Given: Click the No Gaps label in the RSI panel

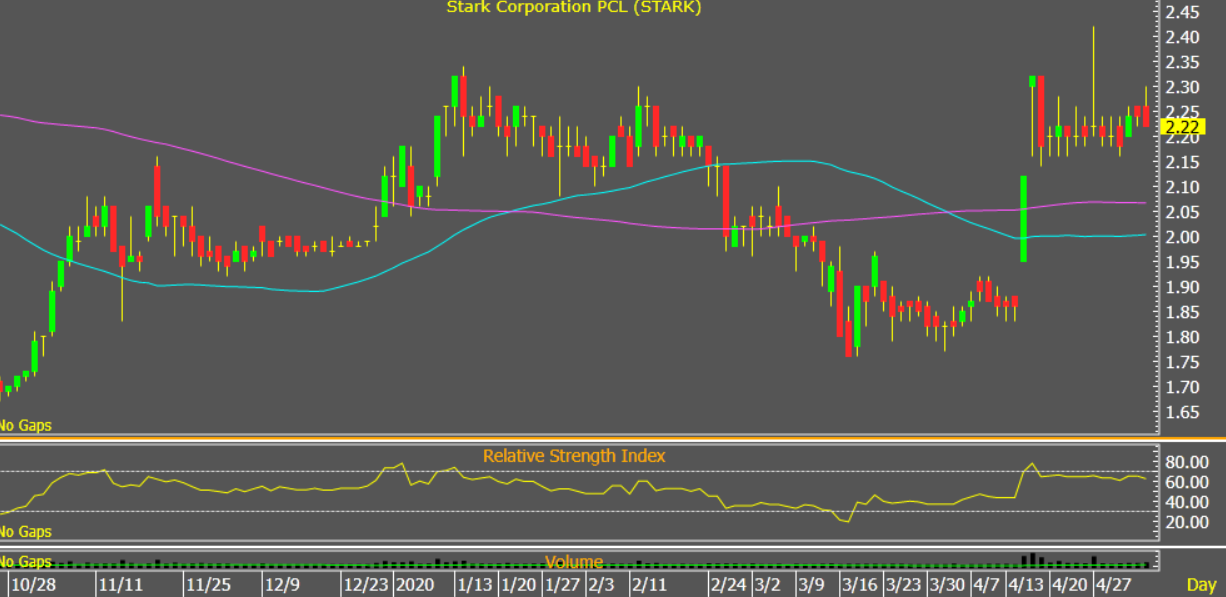Looking at the screenshot, I should coord(25,532).
